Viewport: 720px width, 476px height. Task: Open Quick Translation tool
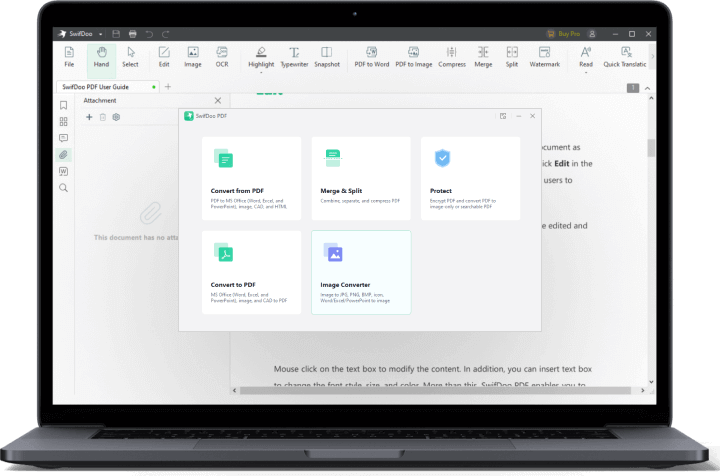pyautogui.click(x=625, y=57)
